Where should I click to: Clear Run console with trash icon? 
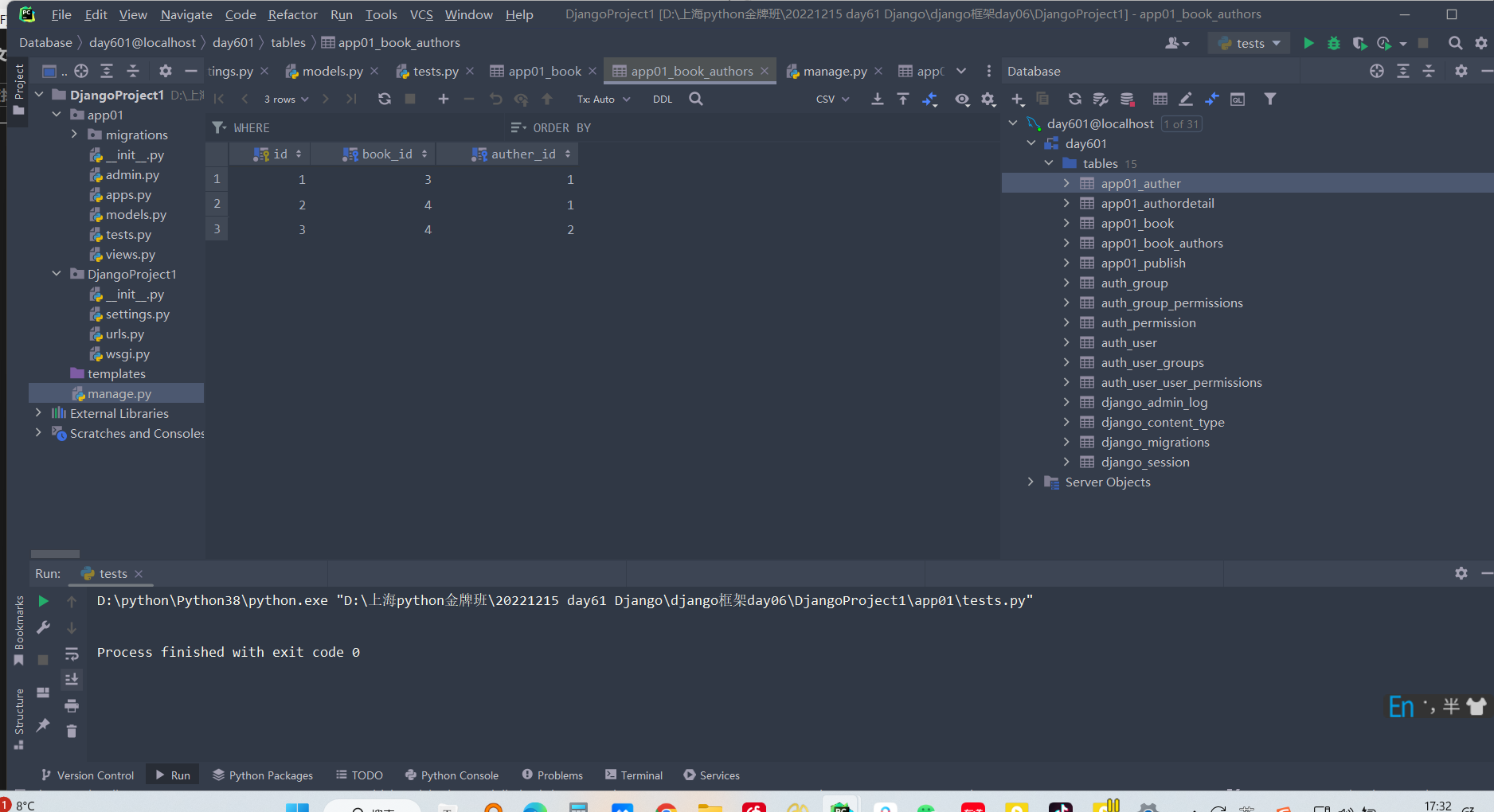click(72, 731)
